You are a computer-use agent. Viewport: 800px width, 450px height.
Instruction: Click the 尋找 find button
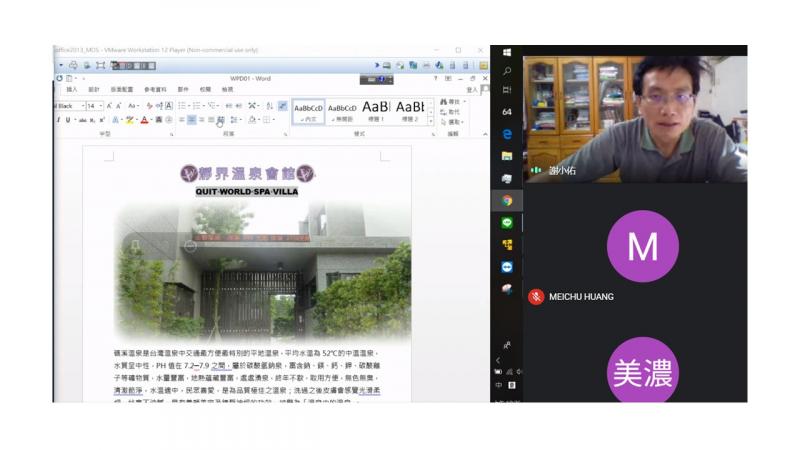click(451, 102)
